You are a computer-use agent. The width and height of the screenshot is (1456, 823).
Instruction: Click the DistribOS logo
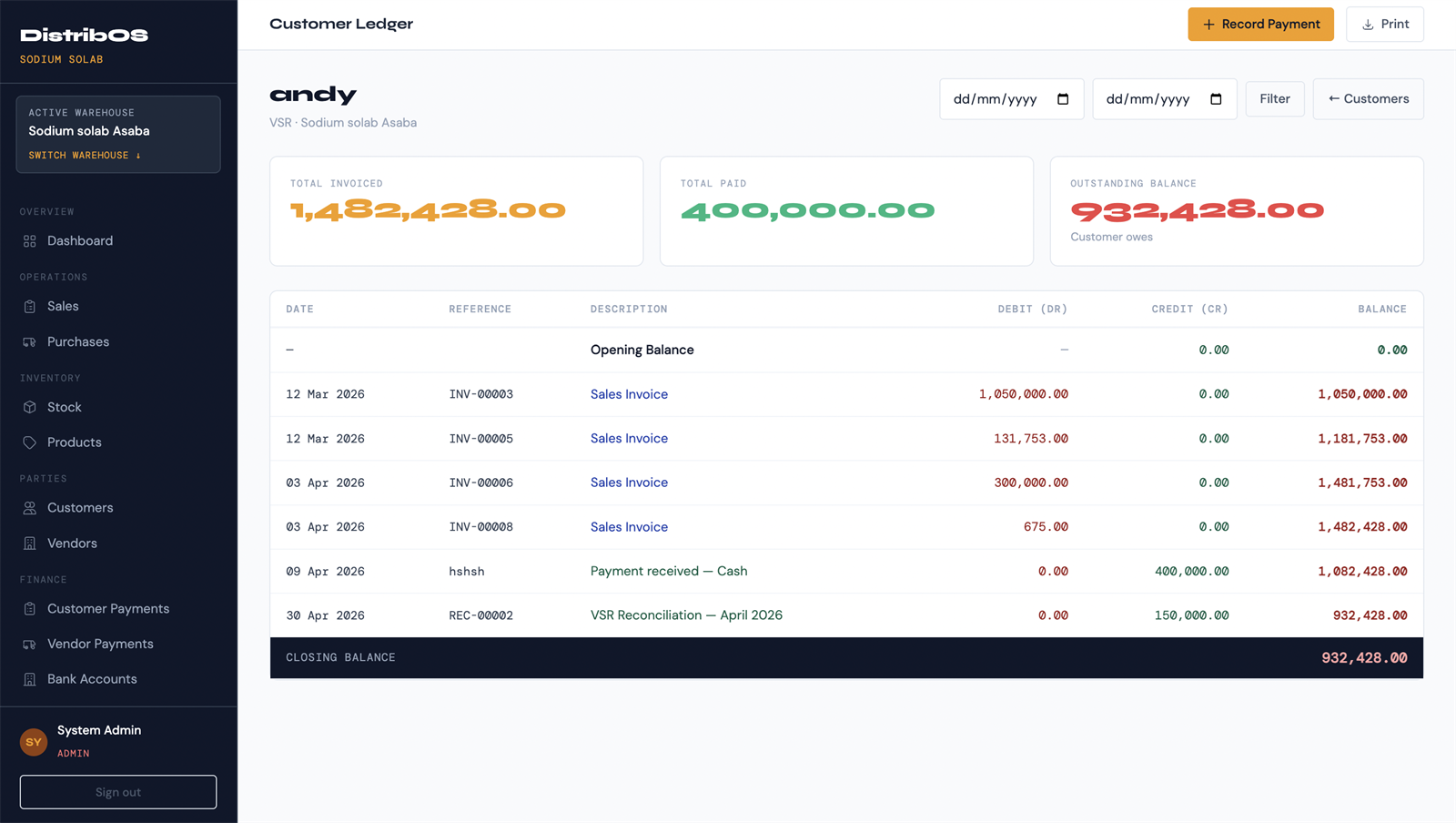point(84,36)
